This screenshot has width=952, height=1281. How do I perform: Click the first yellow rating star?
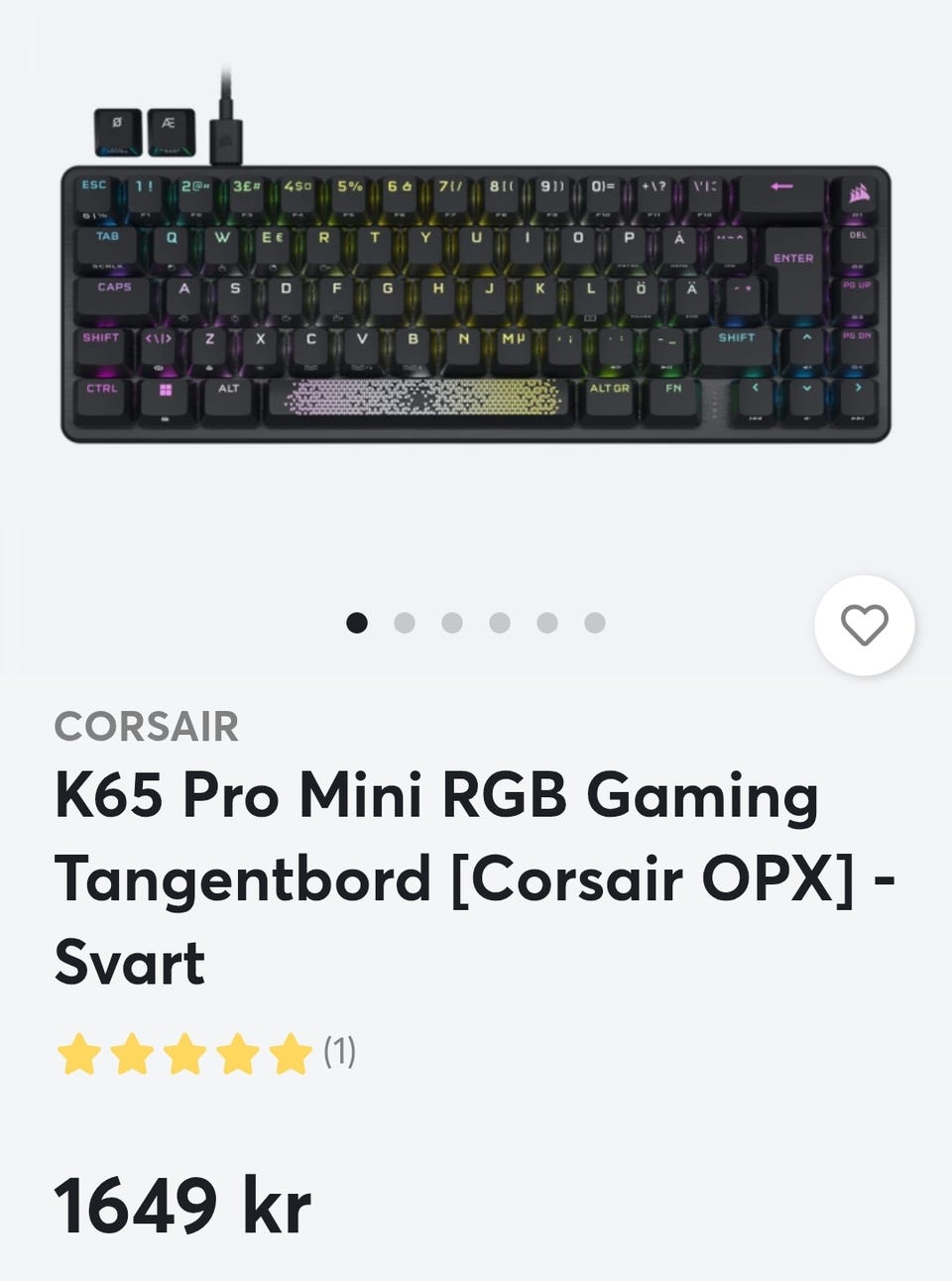pos(78,1053)
